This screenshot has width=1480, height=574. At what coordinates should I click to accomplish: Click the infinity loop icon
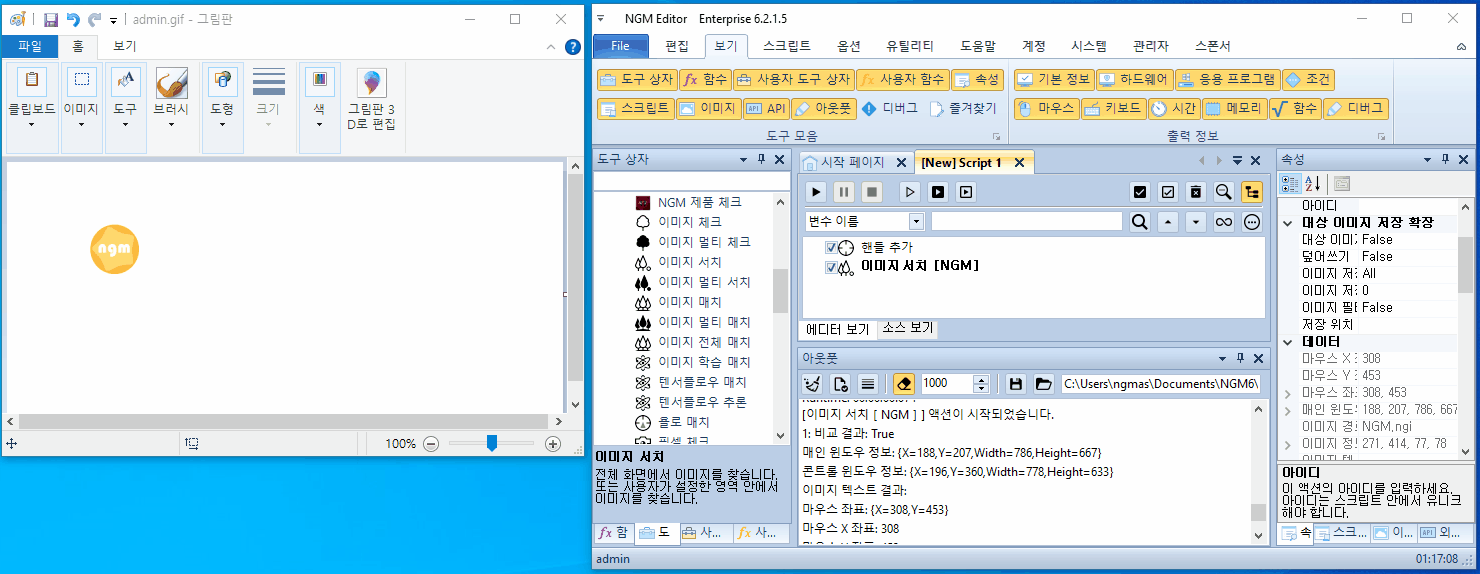pyautogui.click(x=1223, y=222)
